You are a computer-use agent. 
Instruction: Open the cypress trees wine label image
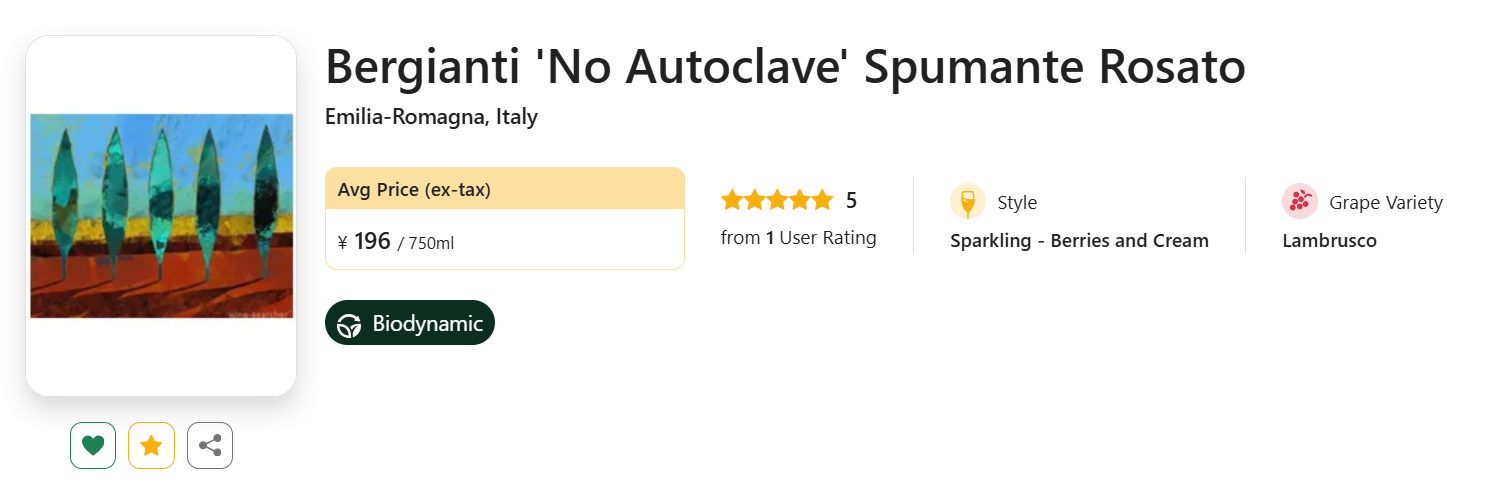pos(161,216)
